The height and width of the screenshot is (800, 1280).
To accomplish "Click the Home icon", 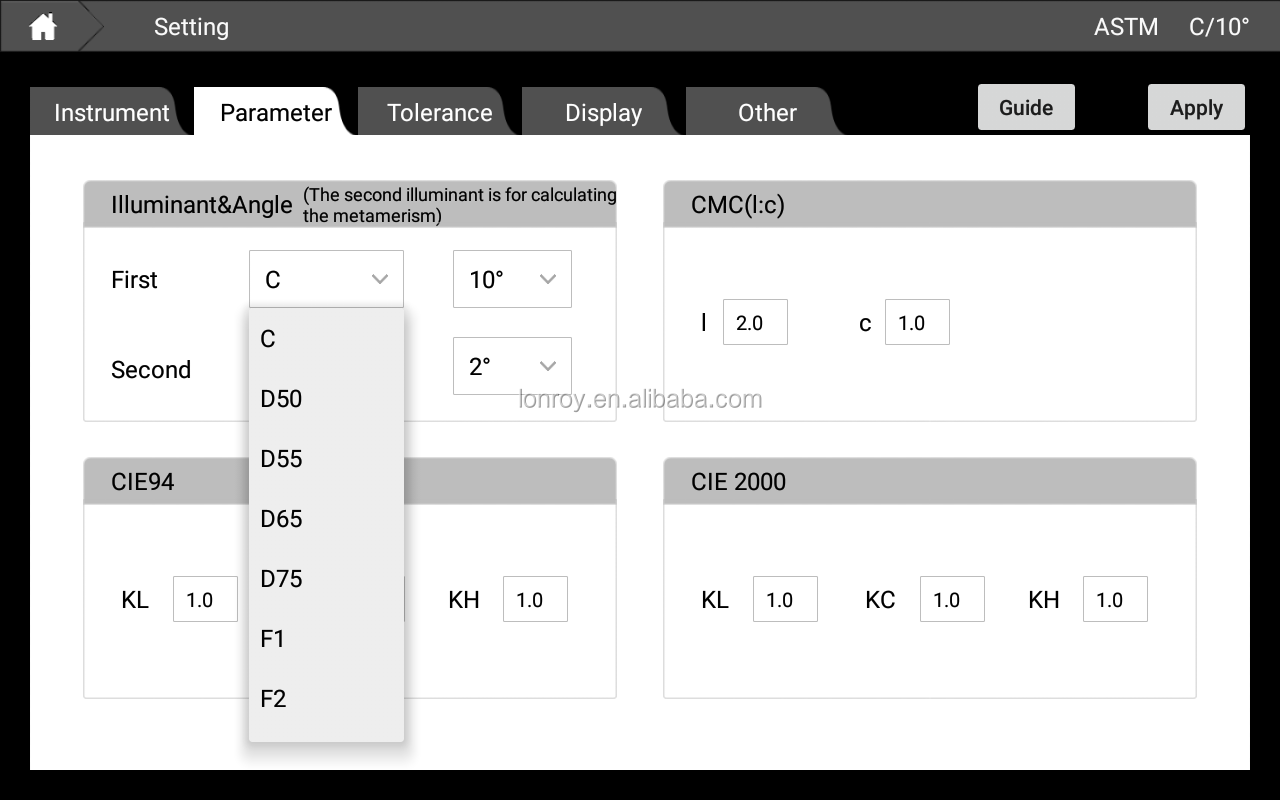I will (x=42, y=26).
